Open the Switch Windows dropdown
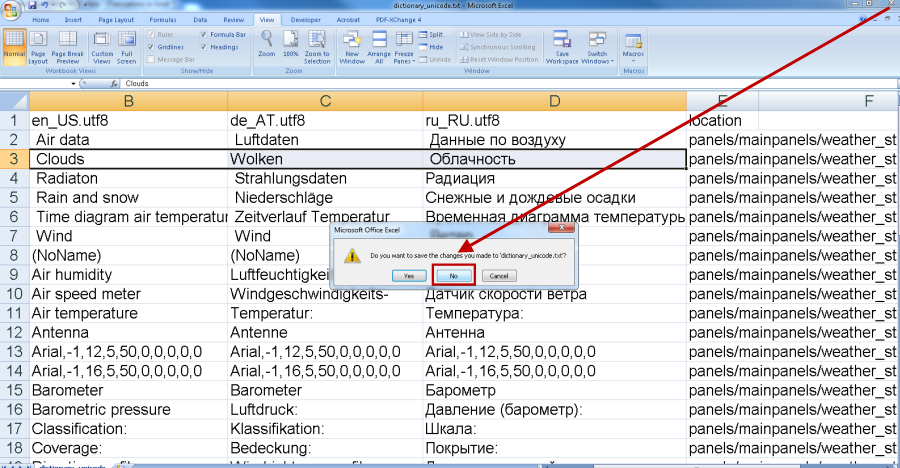 pos(597,47)
